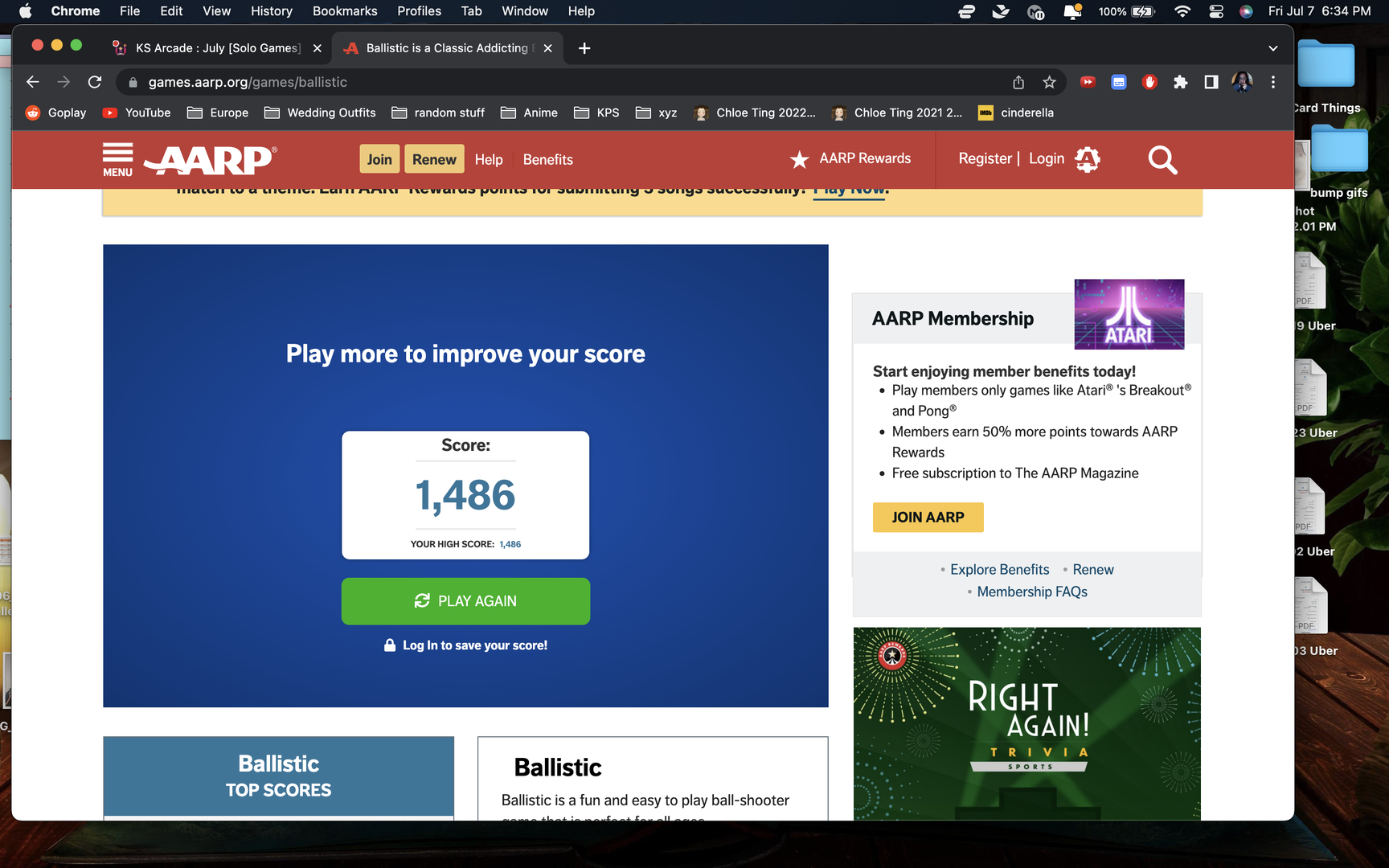The image size is (1389, 868).
Task: Open the Europe bookmarks folder
Action: click(x=218, y=113)
